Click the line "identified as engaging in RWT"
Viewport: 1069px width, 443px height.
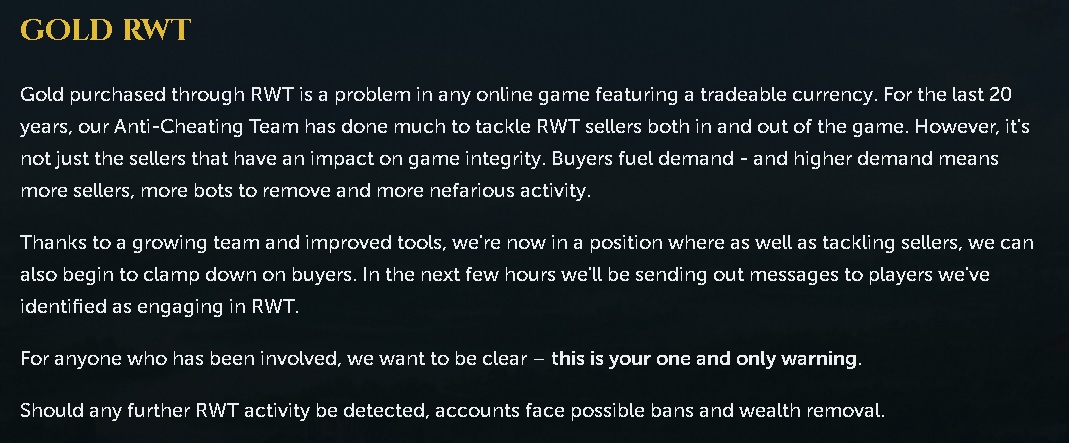pos(159,306)
